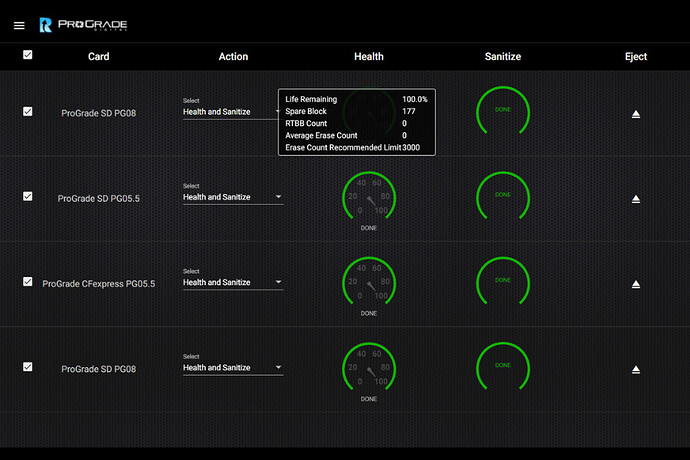
Task: Eject the last ProGrade SD PG08 card
Action: 635,370
